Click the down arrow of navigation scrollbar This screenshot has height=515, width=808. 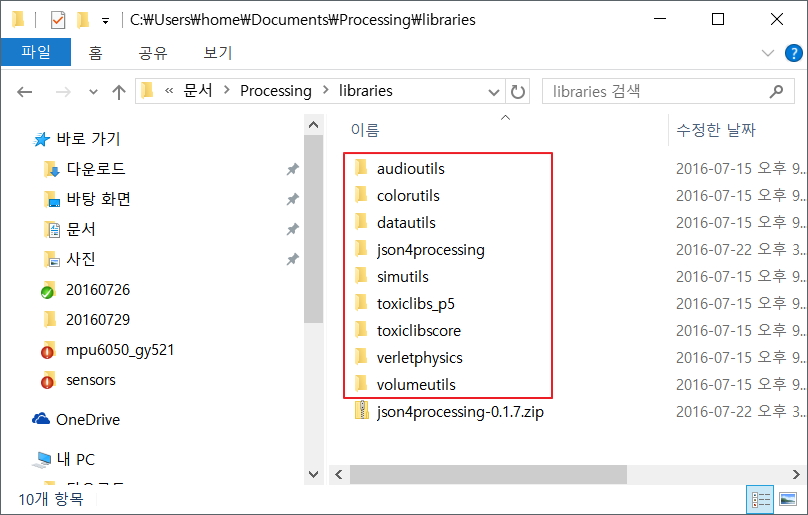[x=313, y=474]
